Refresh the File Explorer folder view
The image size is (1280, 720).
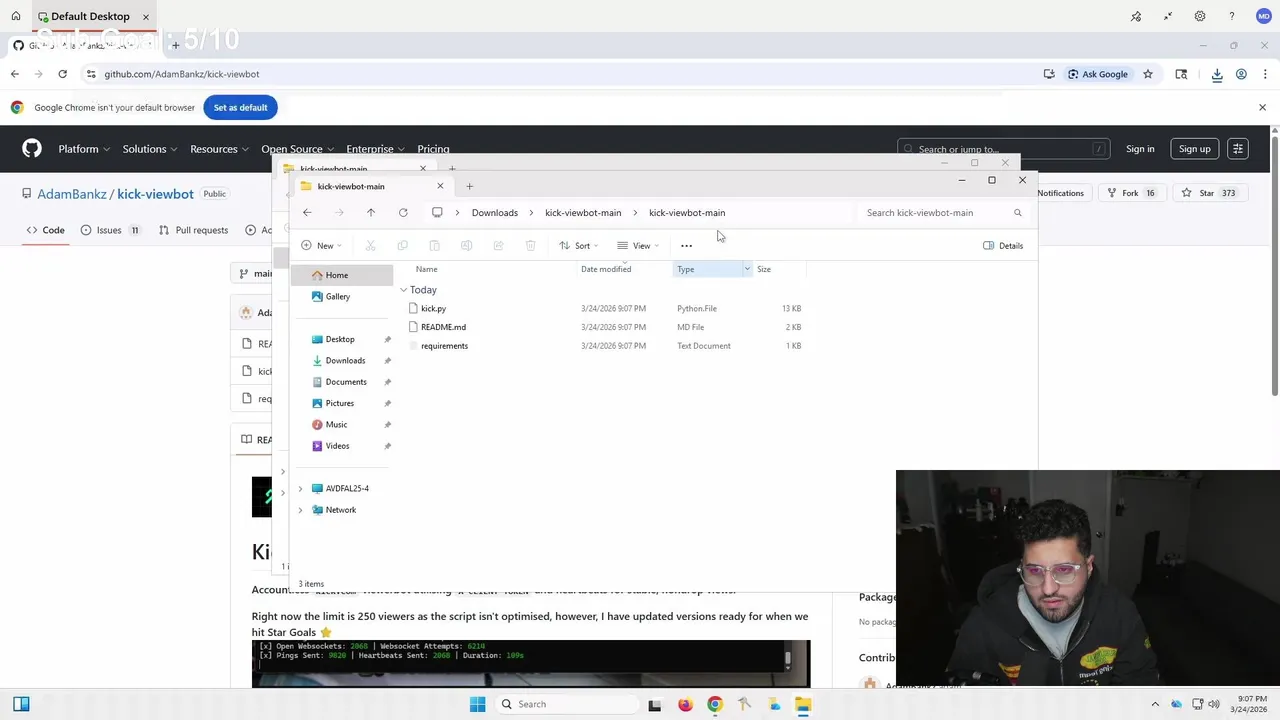403,213
